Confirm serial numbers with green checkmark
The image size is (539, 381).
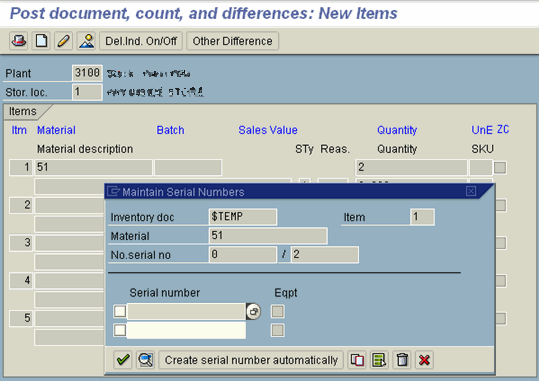click(x=123, y=360)
